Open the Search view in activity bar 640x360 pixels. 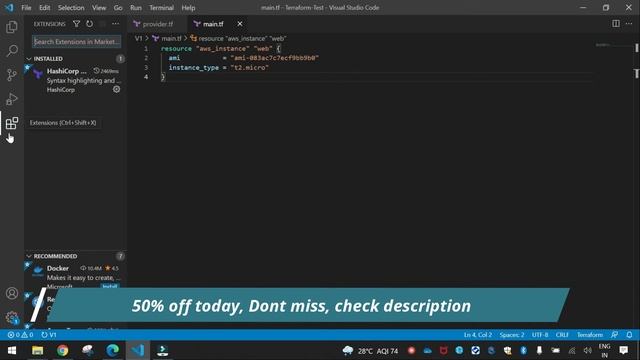coord(12,51)
